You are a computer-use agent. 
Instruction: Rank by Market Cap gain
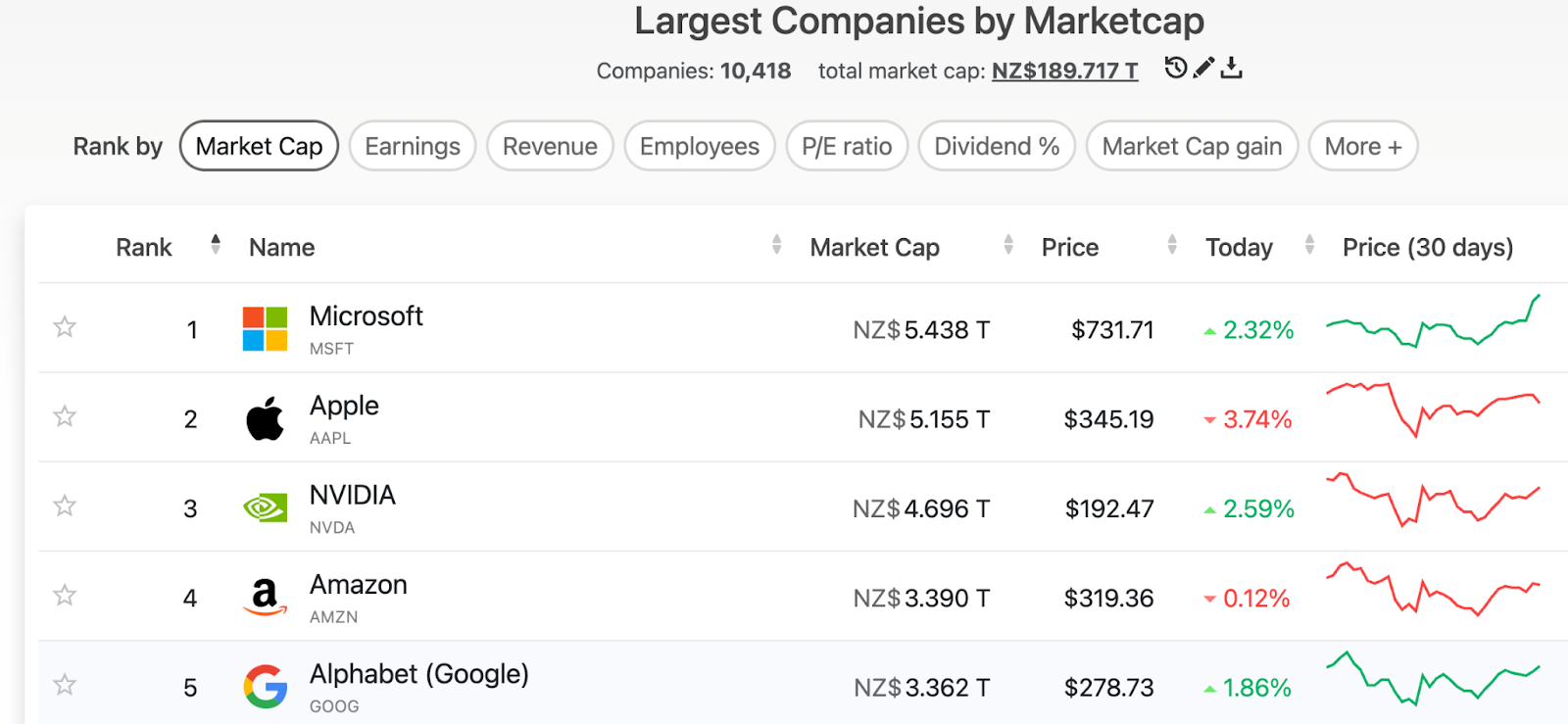[x=1192, y=146]
